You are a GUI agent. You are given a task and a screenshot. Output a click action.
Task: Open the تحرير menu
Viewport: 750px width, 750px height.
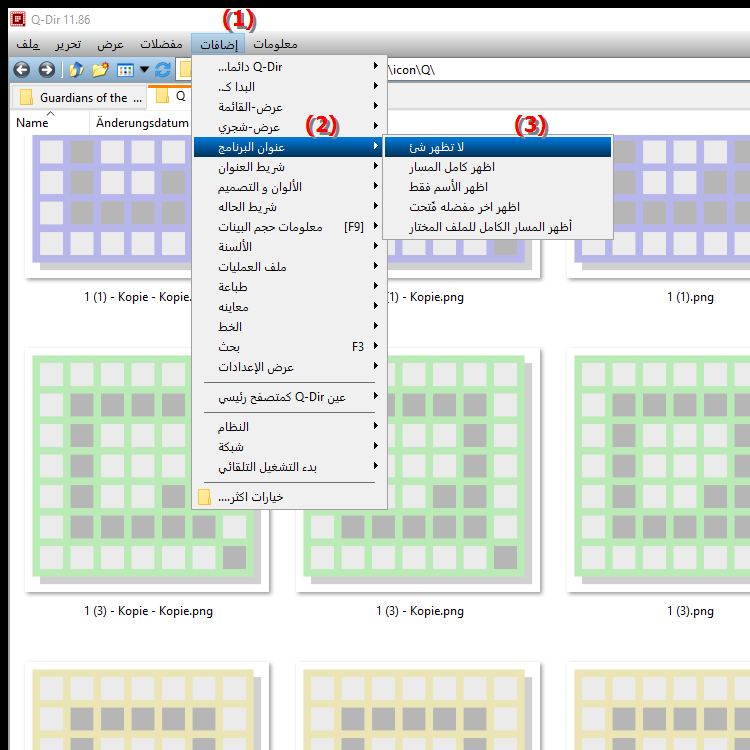tap(68, 44)
